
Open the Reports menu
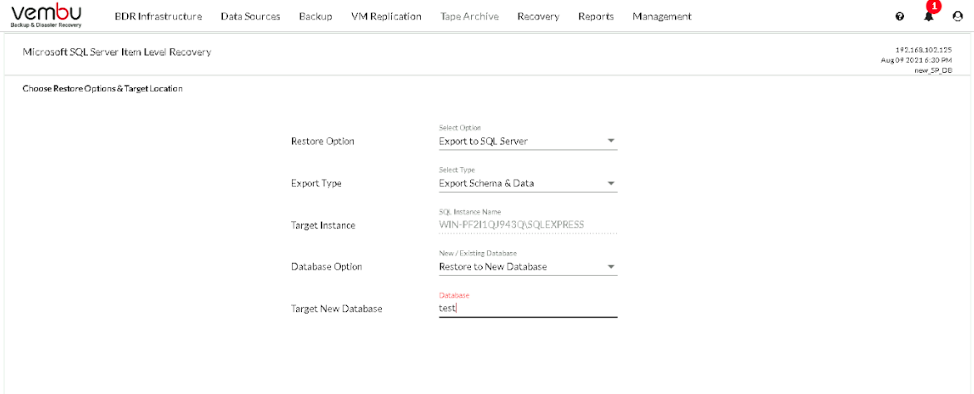coord(596,17)
